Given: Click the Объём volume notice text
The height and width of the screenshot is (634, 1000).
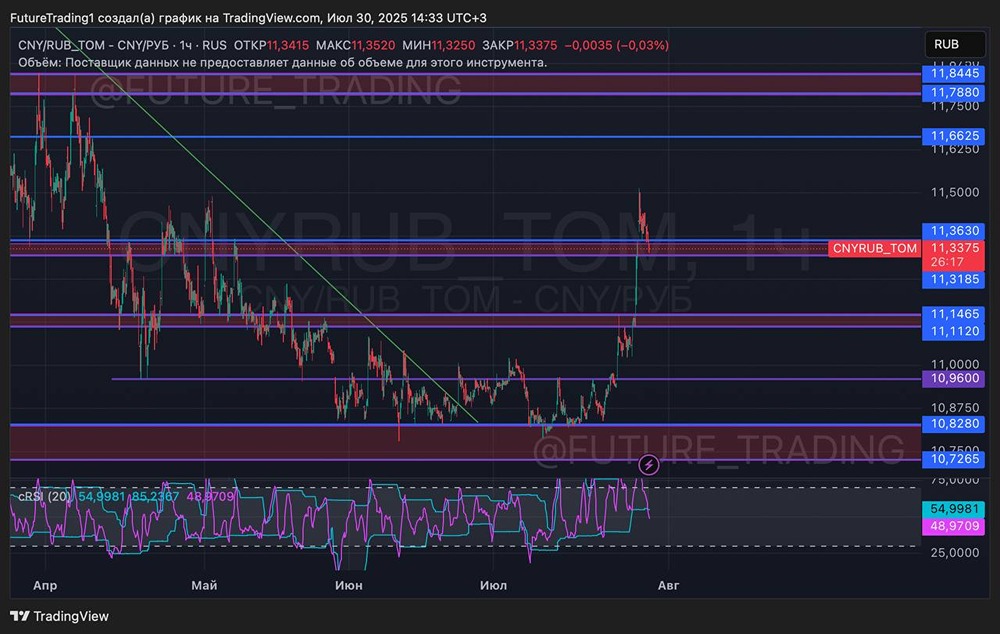Looking at the screenshot, I should click(283, 63).
